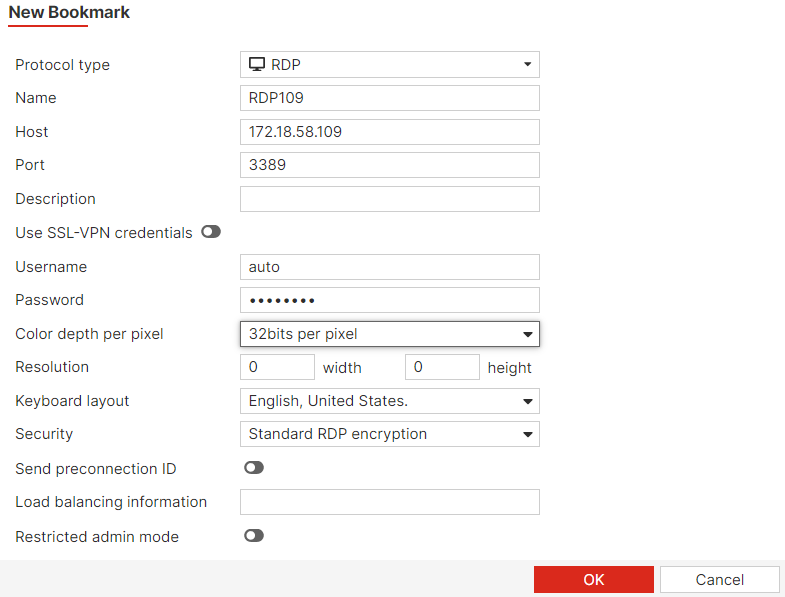Click into the Port field
This screenshot has height=597, width=785.
(390, 165)
